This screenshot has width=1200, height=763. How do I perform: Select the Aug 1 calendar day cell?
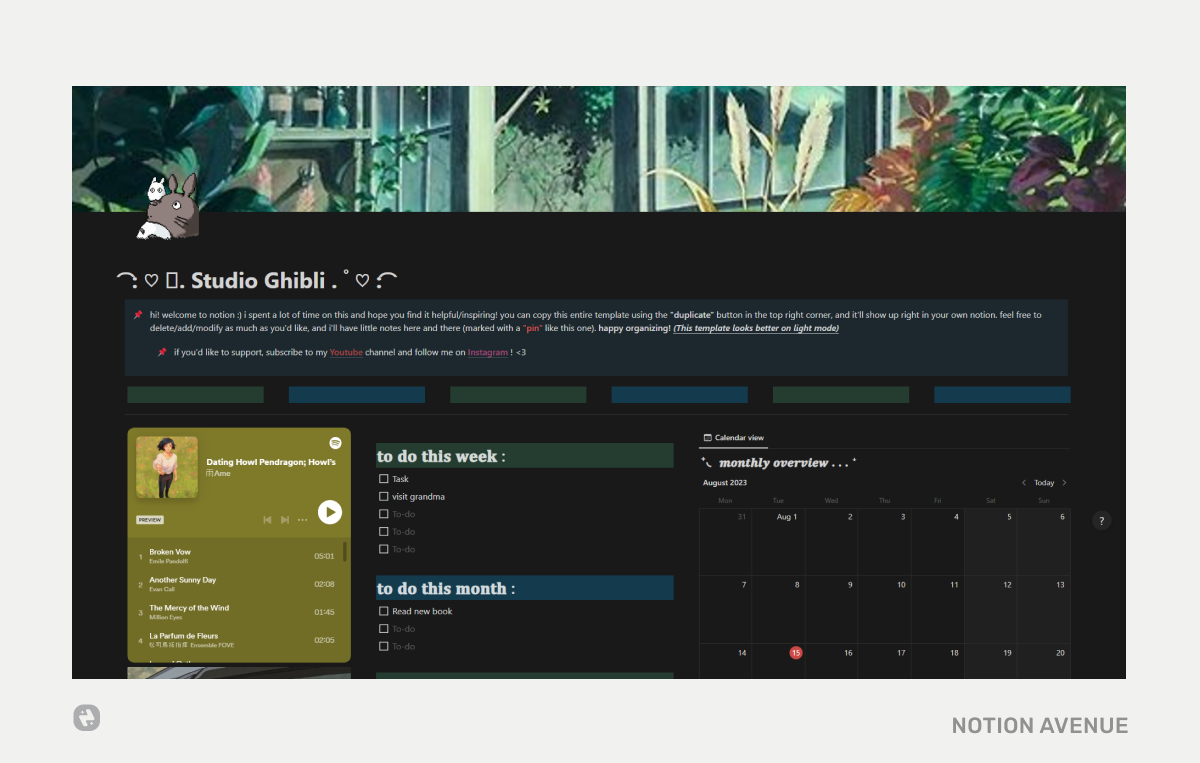point(778,541)
